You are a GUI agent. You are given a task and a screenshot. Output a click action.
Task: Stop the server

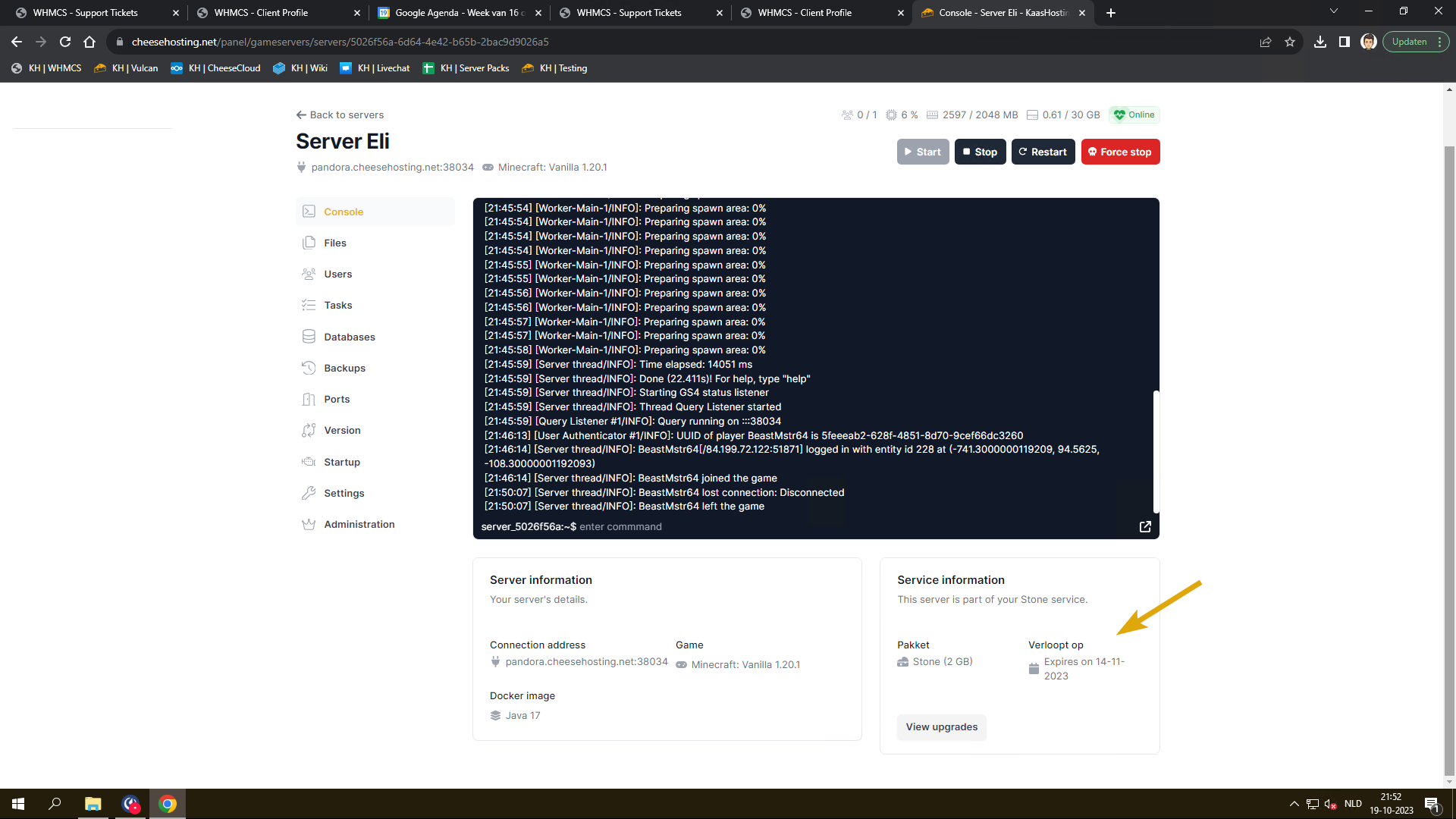980,152
